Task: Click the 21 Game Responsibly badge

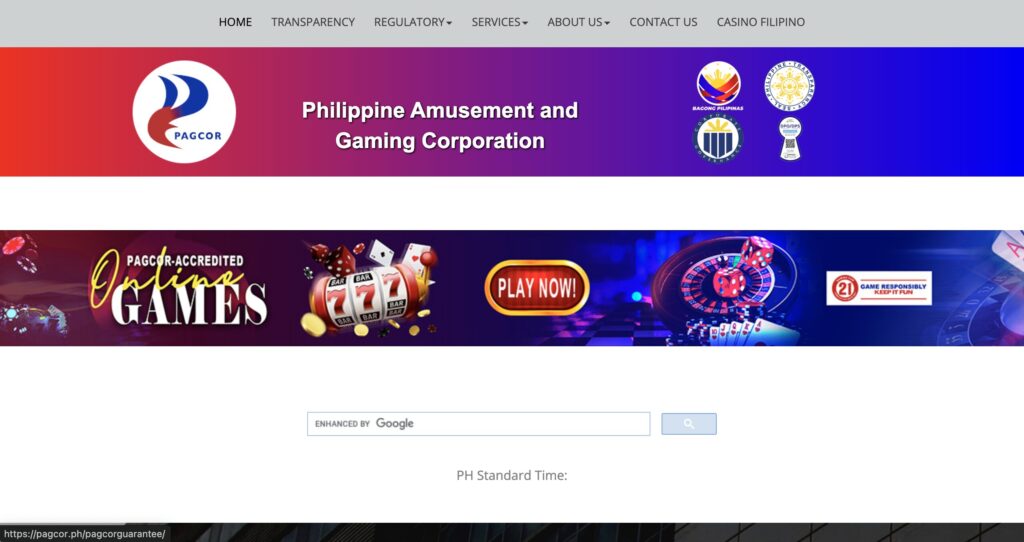Action: (879, 288)
